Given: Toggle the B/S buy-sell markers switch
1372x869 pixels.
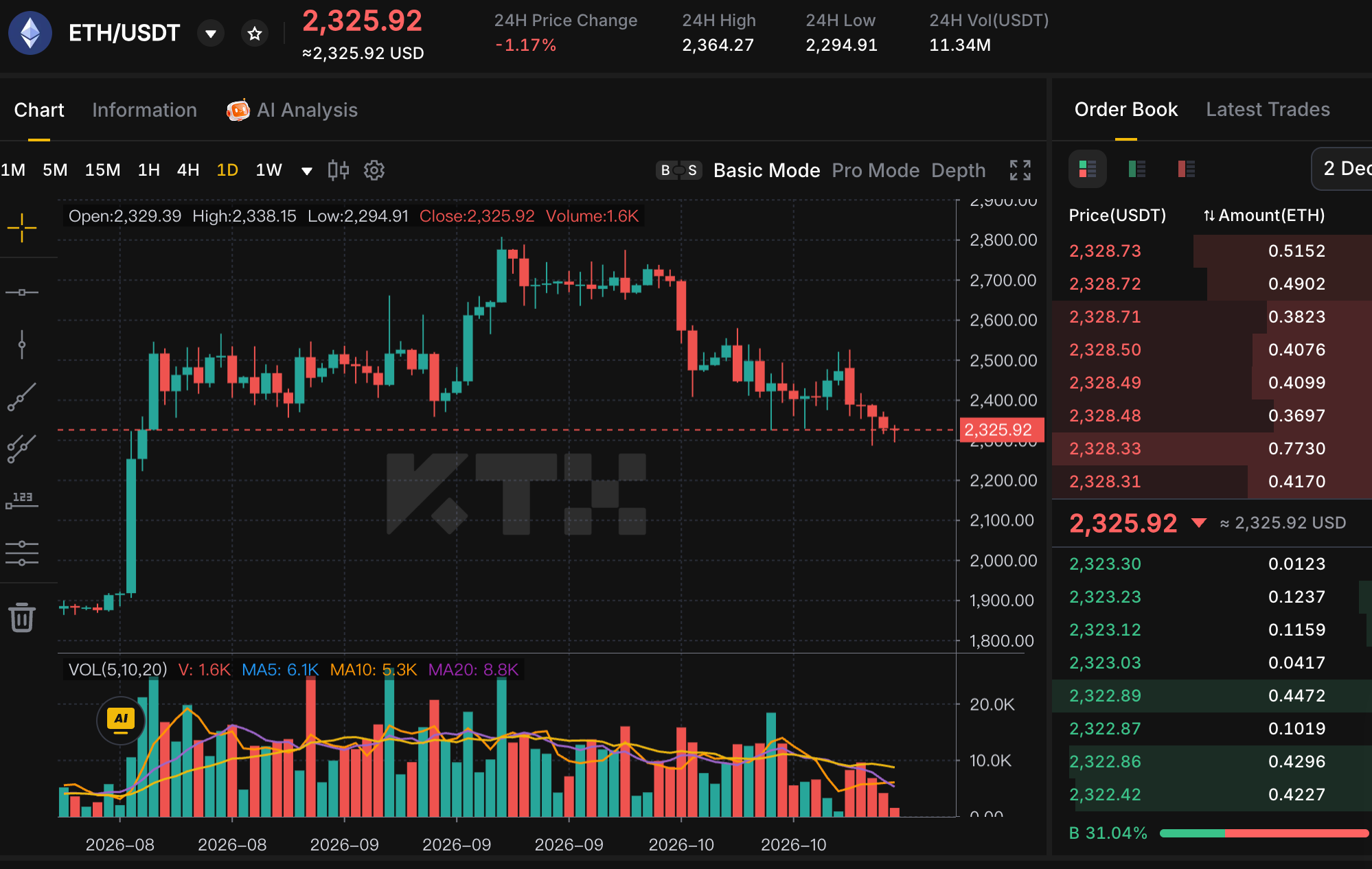Looking at the screenshot, I should coord(678,170).
